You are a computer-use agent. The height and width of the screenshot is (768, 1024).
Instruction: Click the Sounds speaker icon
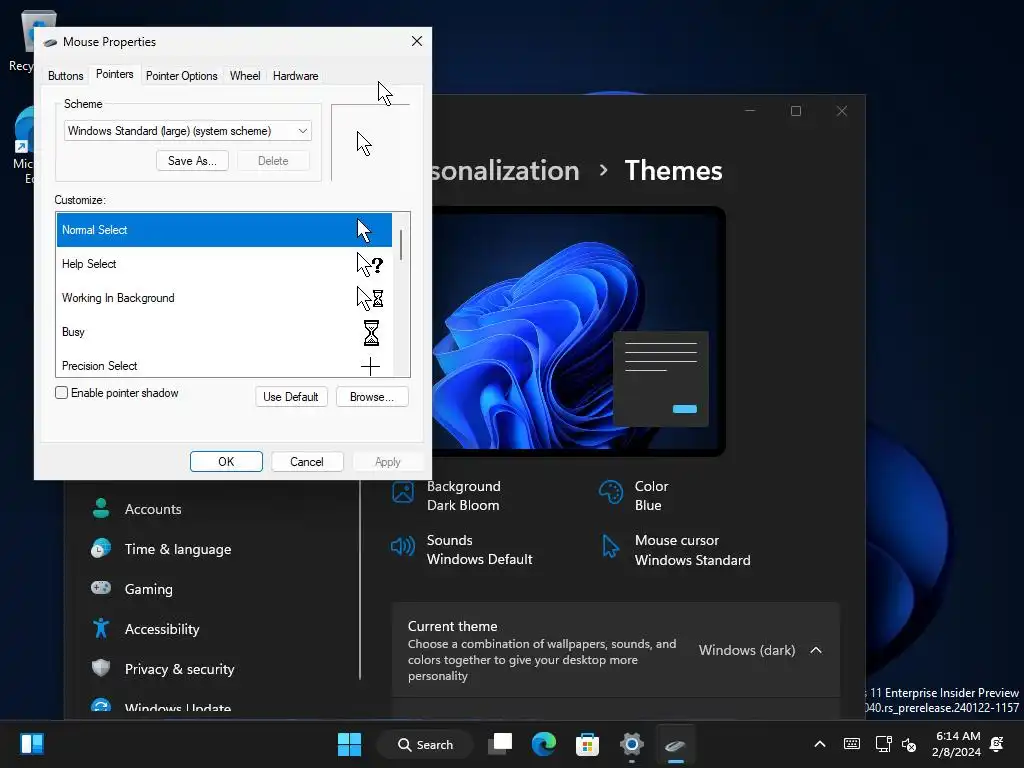click(x=402, y=545)
